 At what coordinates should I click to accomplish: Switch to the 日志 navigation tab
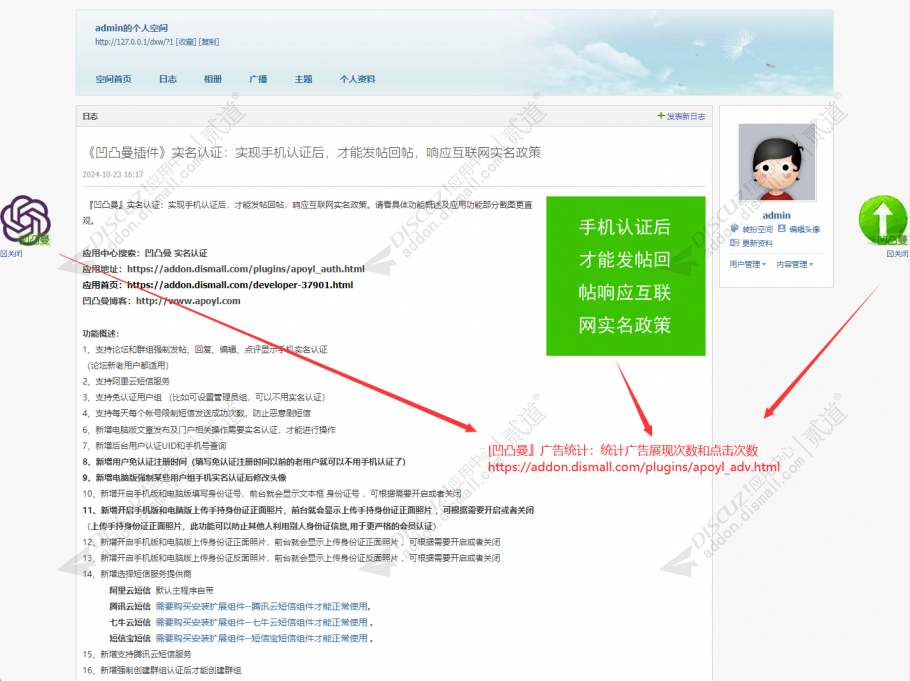pos(168,79)
